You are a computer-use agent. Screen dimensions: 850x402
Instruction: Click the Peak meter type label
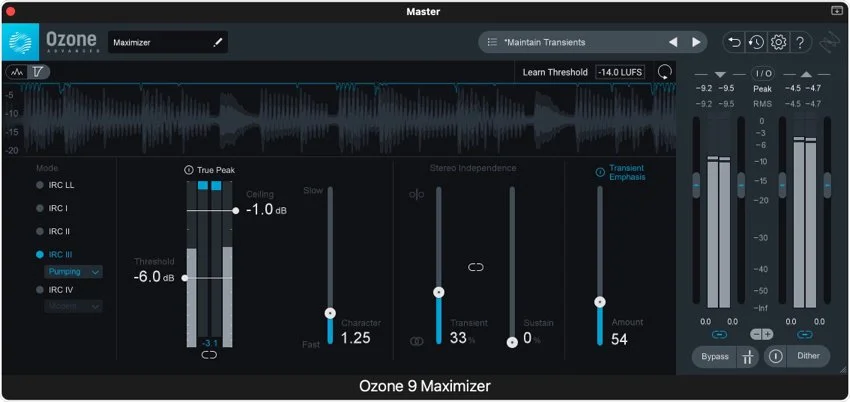click(x=762, y=88)
